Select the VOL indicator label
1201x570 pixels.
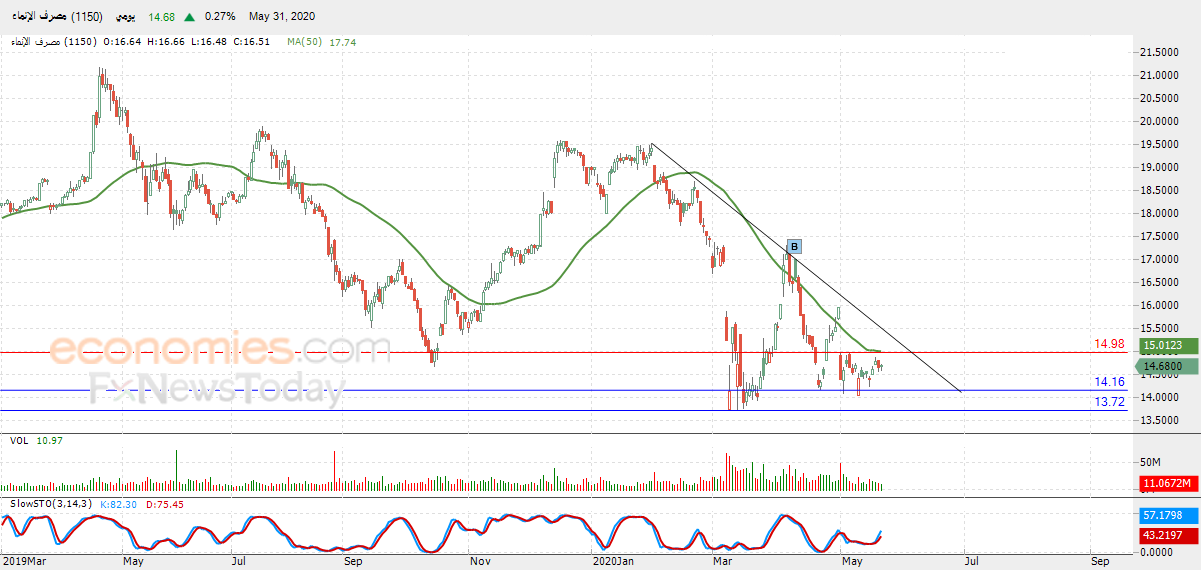pos(19,441)
